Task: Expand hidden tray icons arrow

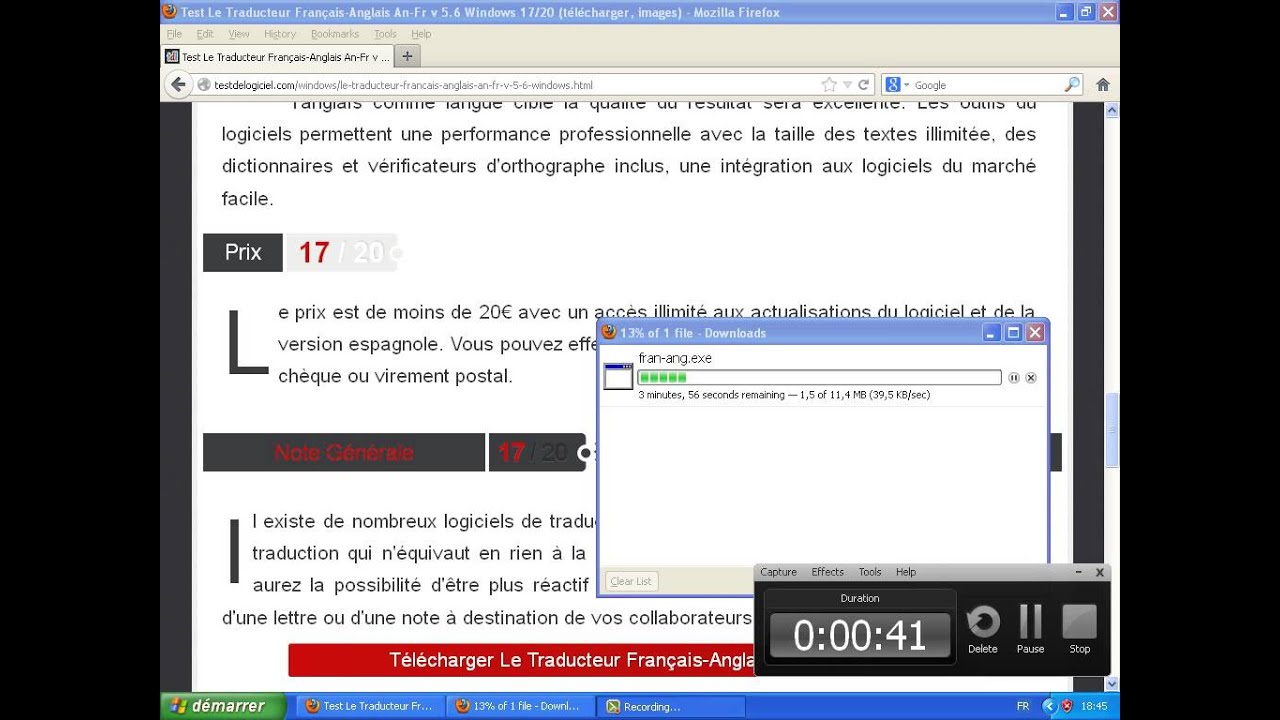Action: click(1049, 706)
